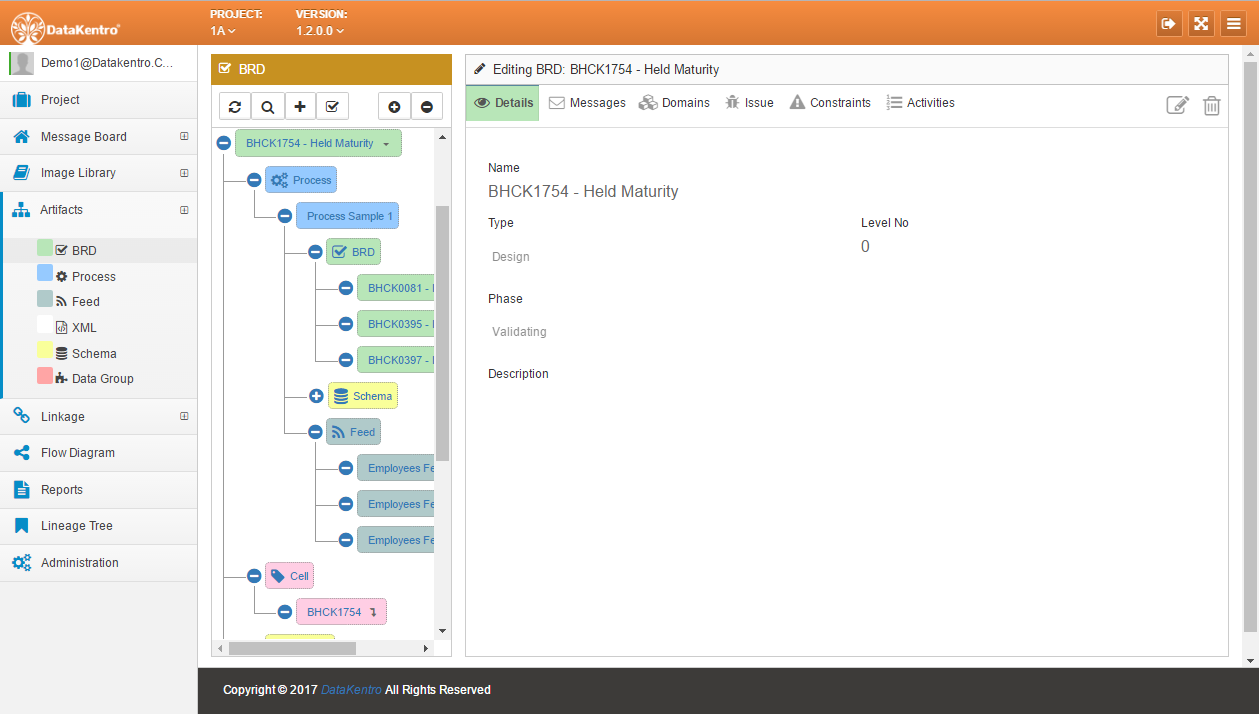Open Image Library in the sidebar
Screen dimensions: 1259x714
[99, 173]
